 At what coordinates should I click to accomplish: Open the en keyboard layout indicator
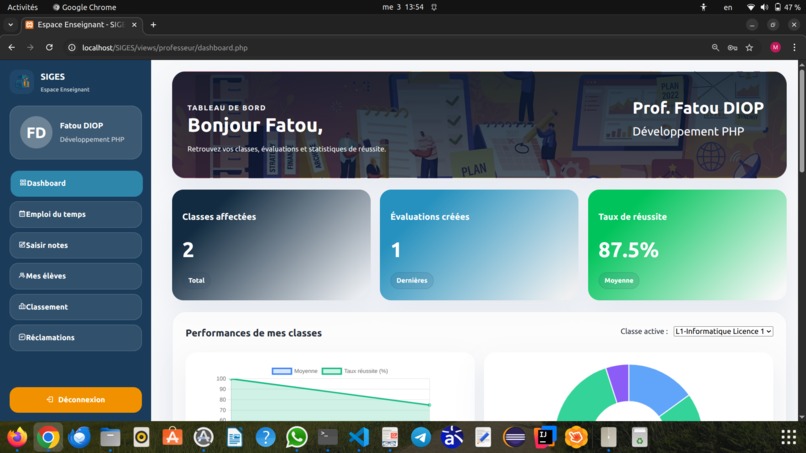click(728, 7)
